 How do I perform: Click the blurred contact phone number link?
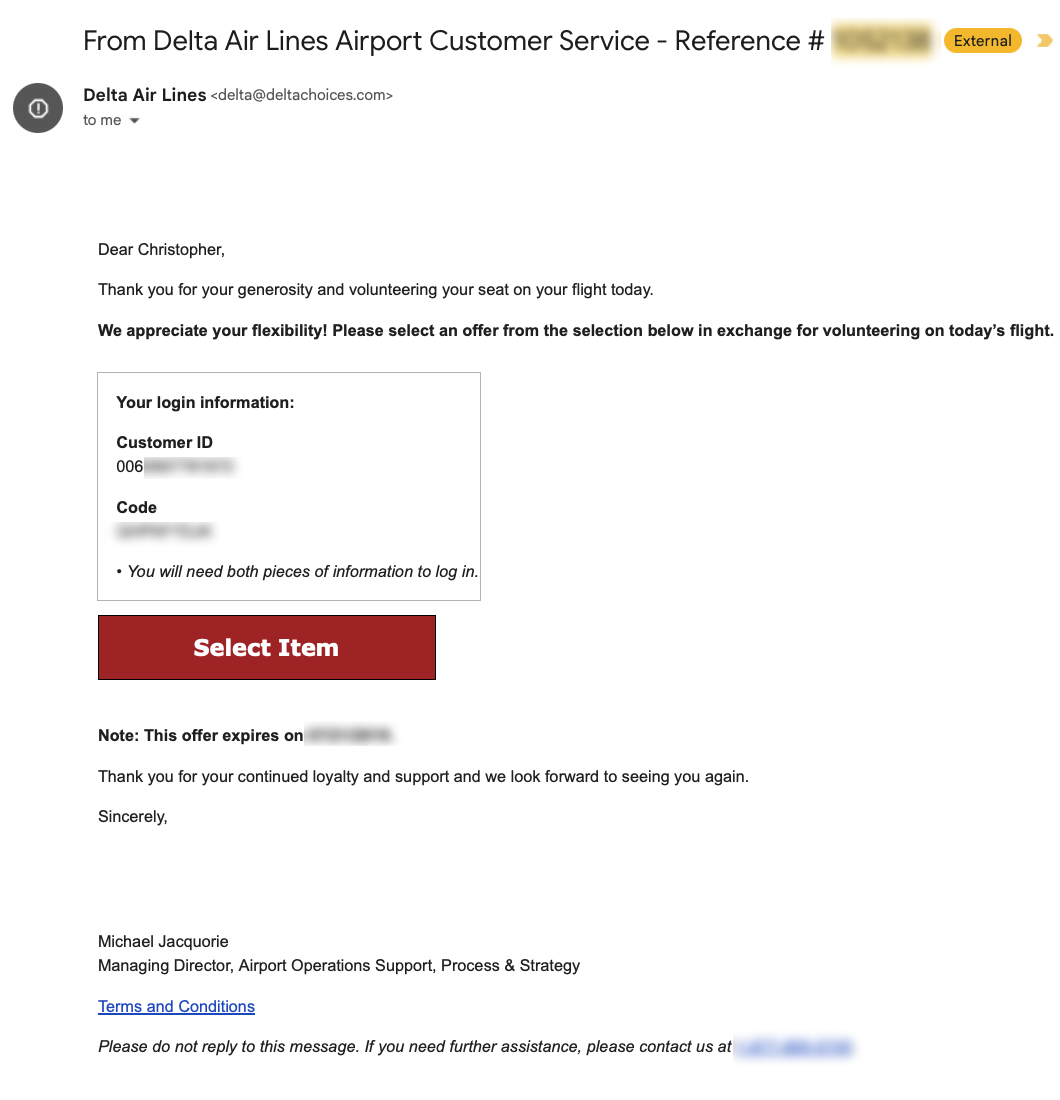[x=794, y=1047]
